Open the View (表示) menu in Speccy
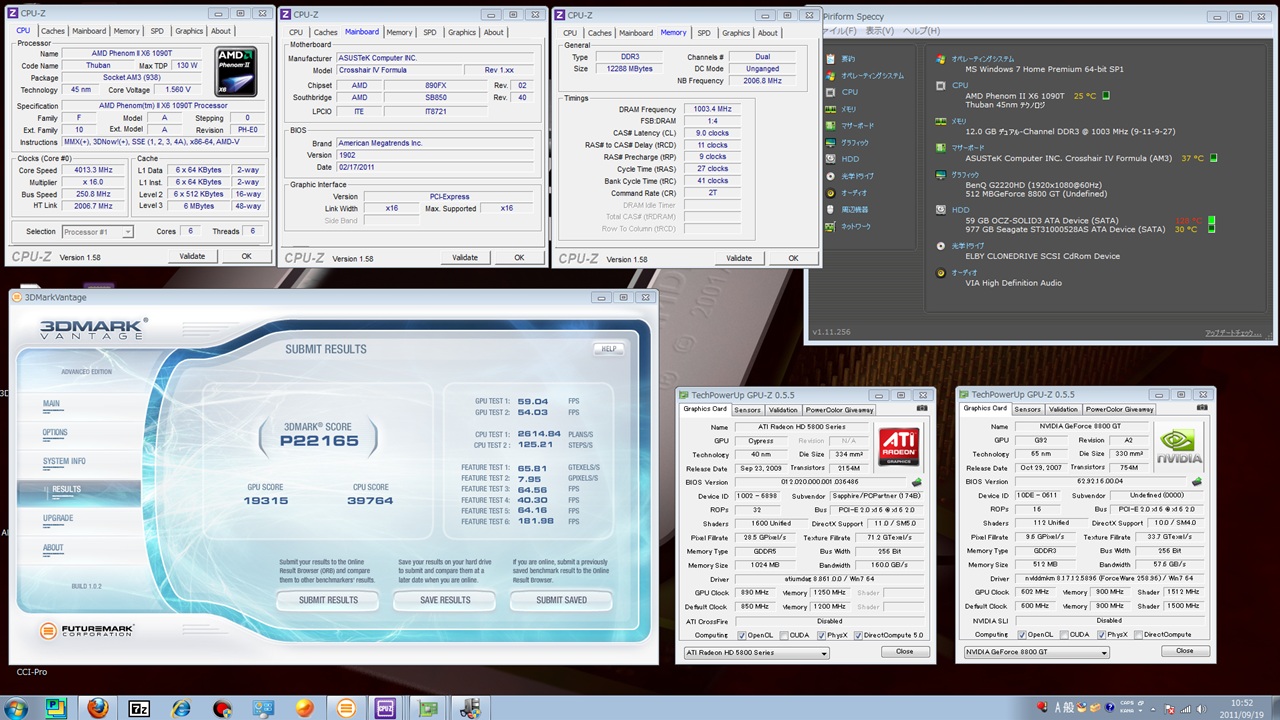 tap(879, 31)
